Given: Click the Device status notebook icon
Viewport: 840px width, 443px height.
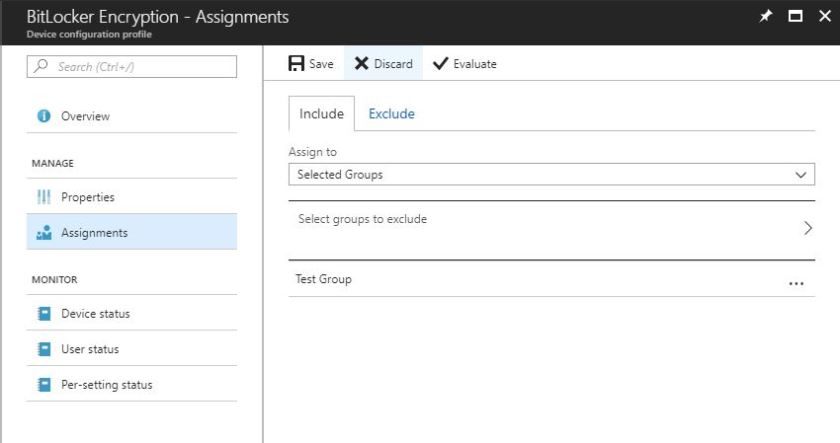Looking at the screenshot, I should 44,313.
